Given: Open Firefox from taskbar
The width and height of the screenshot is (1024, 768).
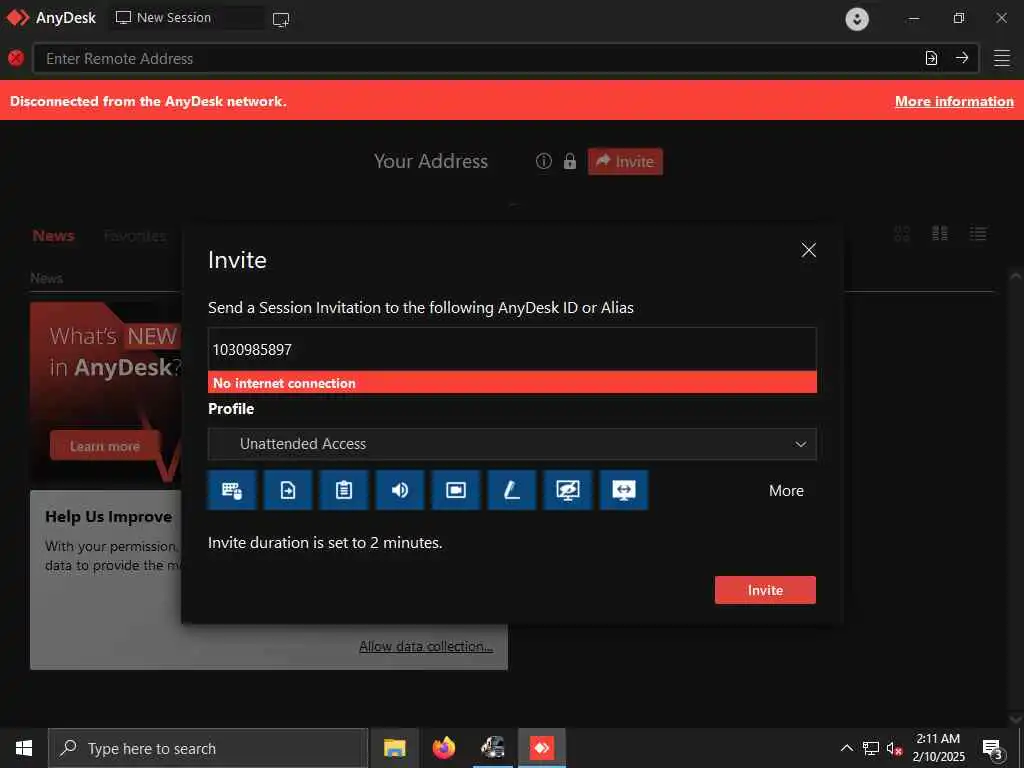Looking at the screenshot, I should (x=444, y=748).
